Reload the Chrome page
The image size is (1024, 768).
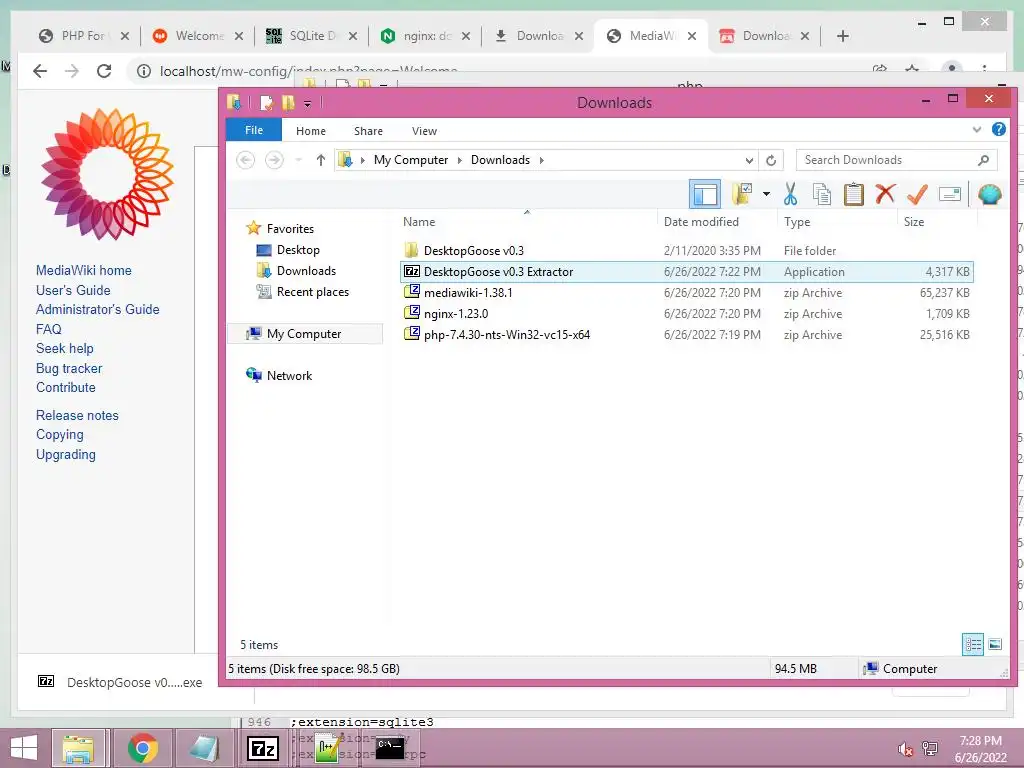pyautogui.click(x=104, y=71)
